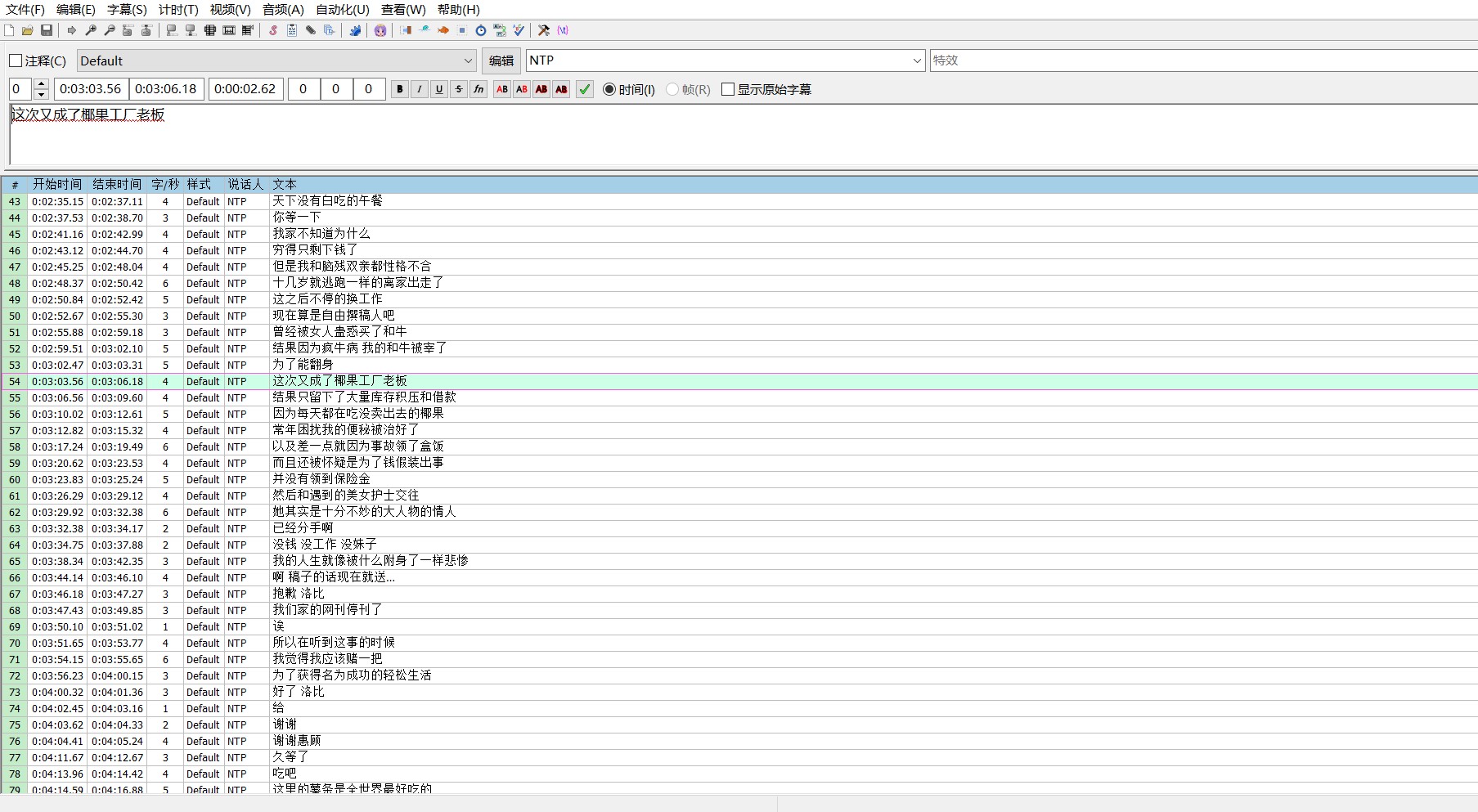The height and width of the screenshot is (812, 1478).
Task: Open the 帮助(H) menu
Action: (459, 10)
